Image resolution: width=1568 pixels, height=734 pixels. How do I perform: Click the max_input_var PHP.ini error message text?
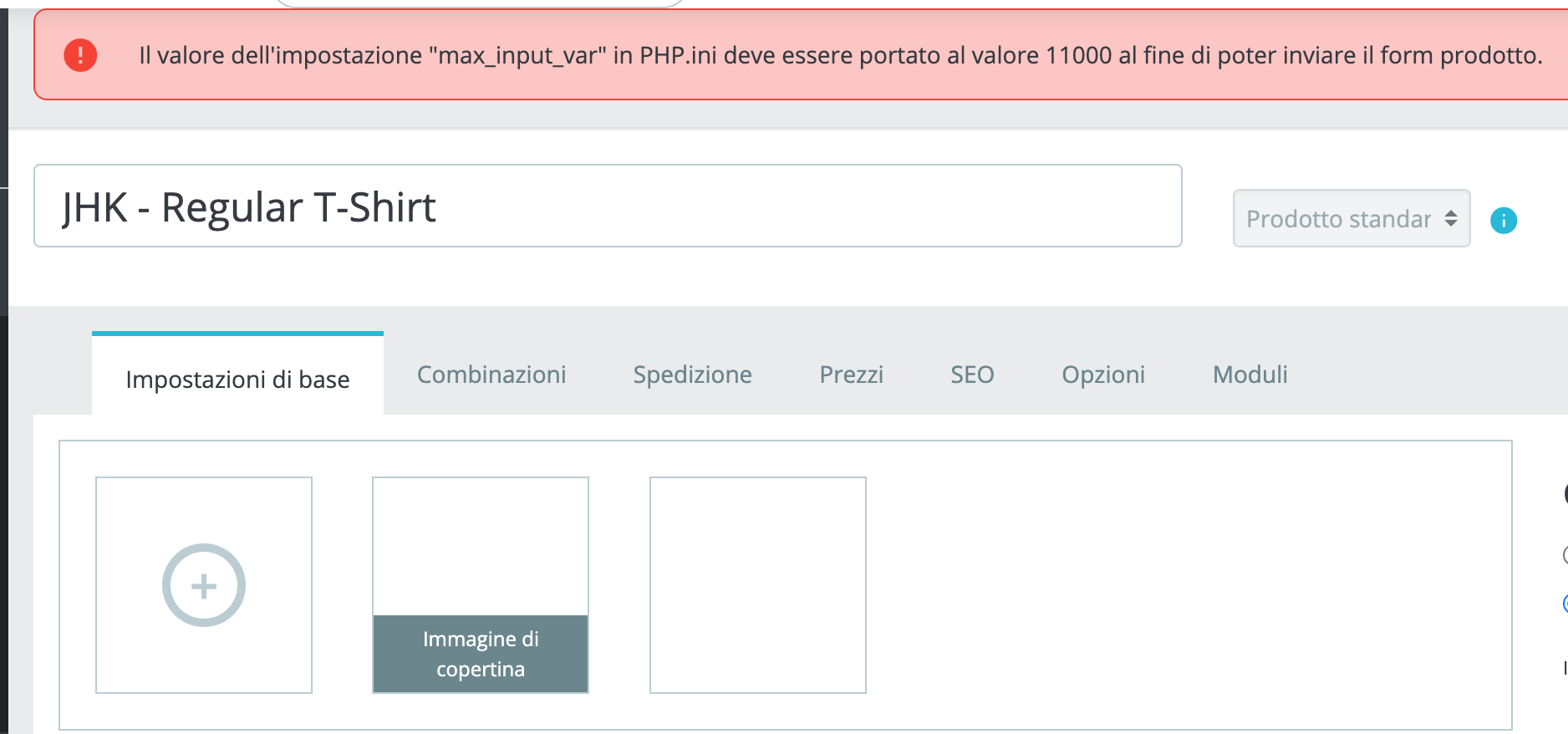[840, 55]
